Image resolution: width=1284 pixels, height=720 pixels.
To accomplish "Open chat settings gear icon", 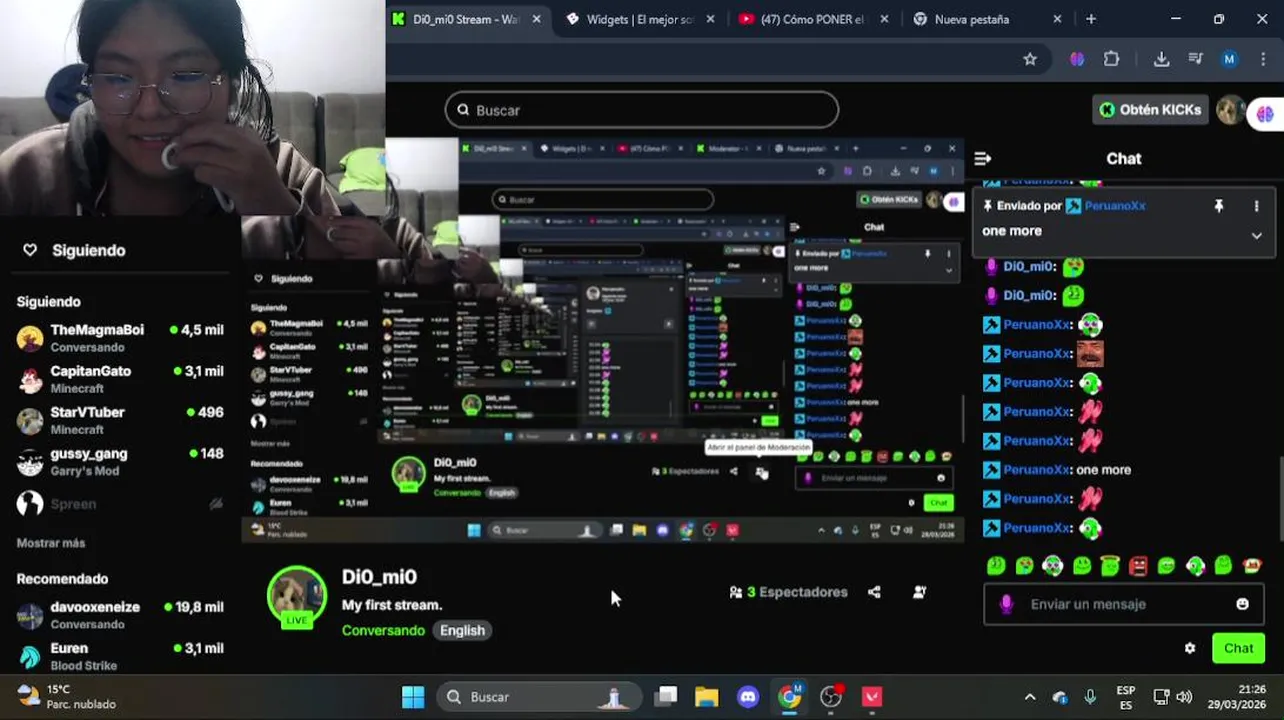I will click(1190, 648).
